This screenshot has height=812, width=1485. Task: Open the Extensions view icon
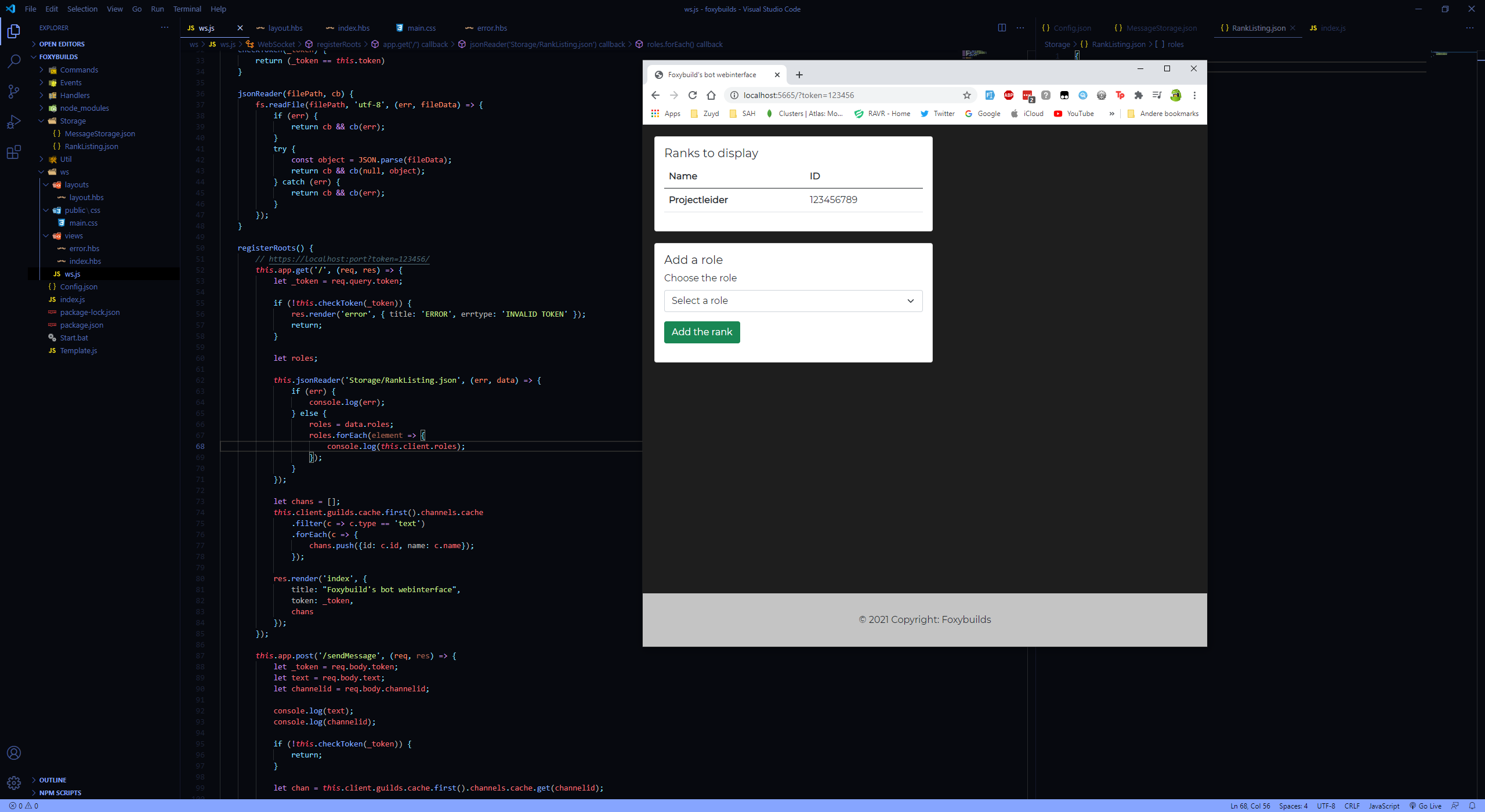(x=14, y=153)
